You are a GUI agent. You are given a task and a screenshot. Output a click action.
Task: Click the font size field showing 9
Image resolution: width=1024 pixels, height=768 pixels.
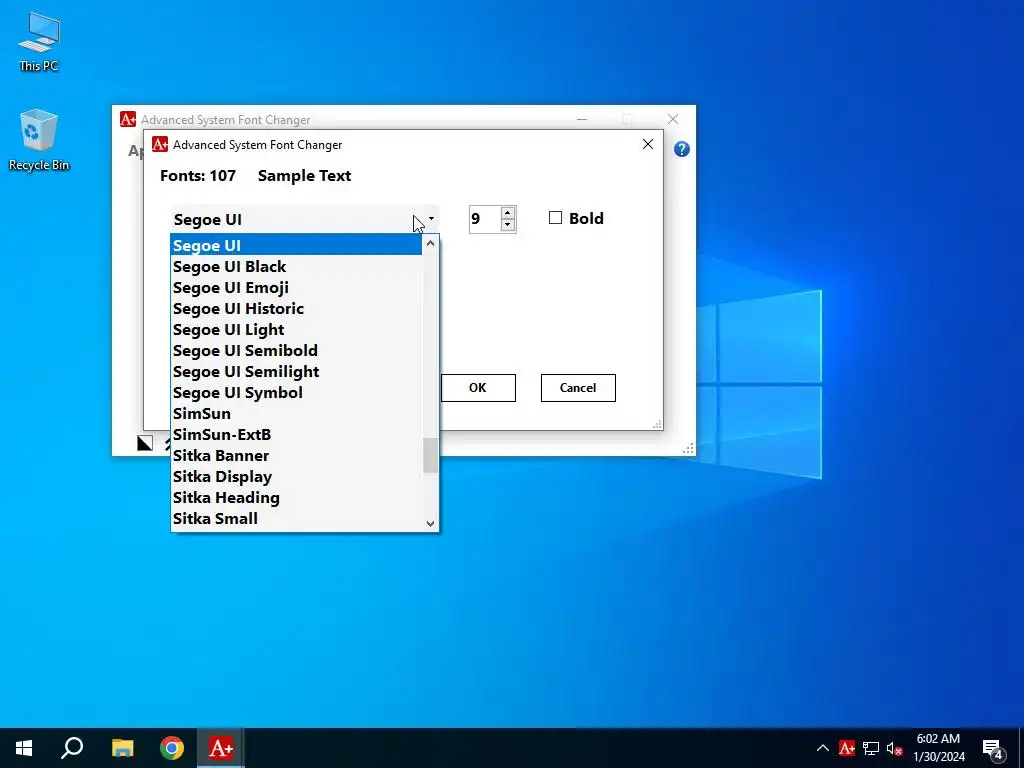click(x=485, y=219)
